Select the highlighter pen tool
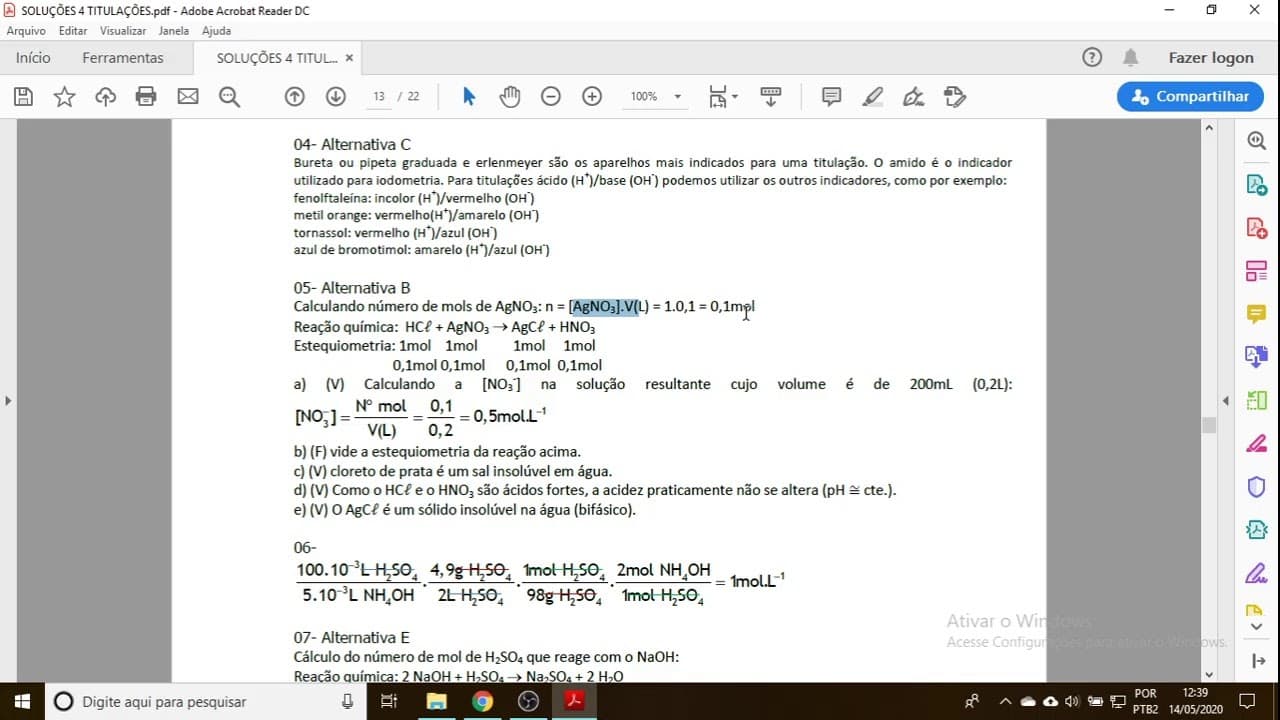Image resolution: width=1280 pixels, height=720 pixels. click(872, 97)
